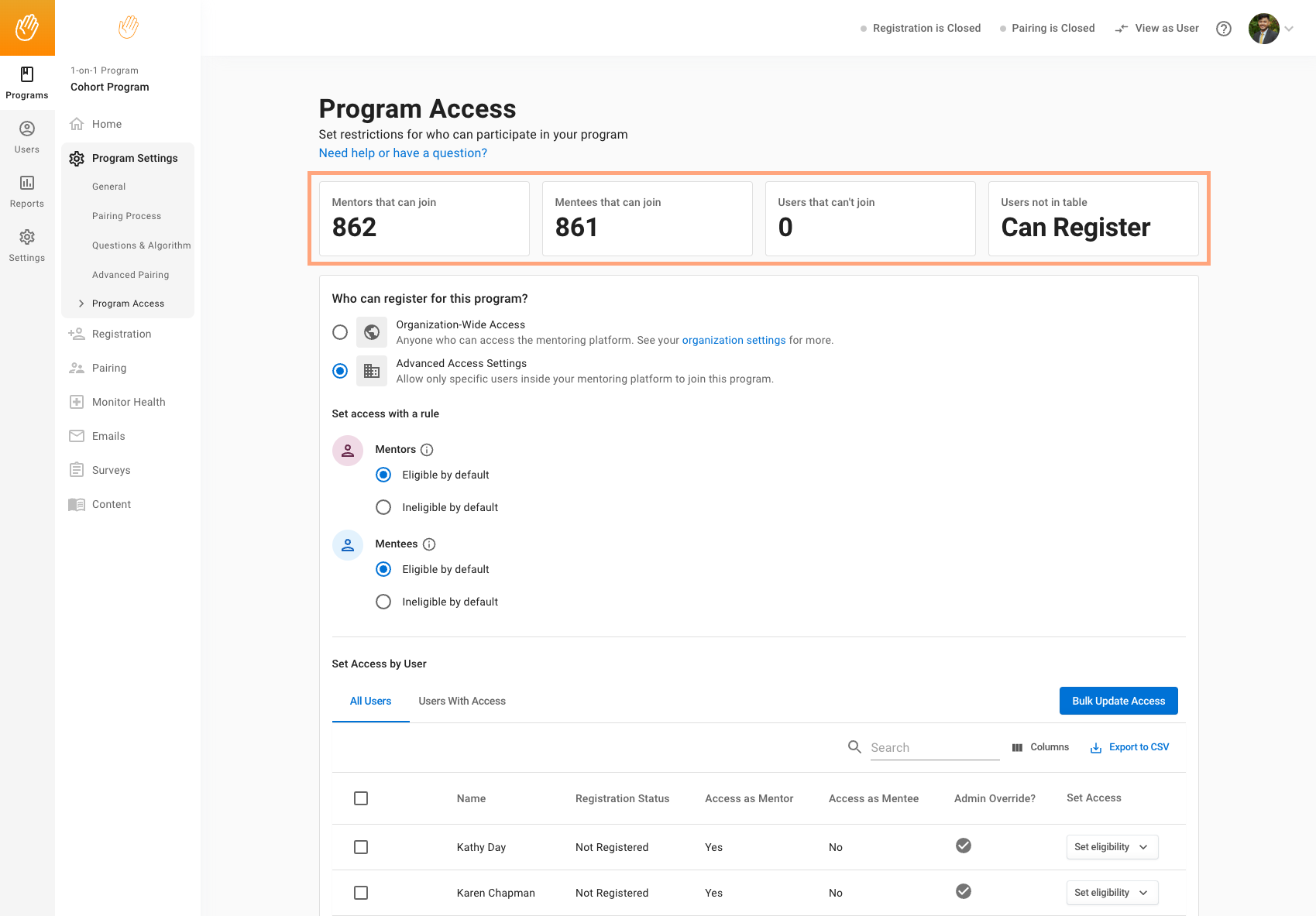Follow the organization settings link
This screenshot has width=1316, height=916.
click(734, 340)
